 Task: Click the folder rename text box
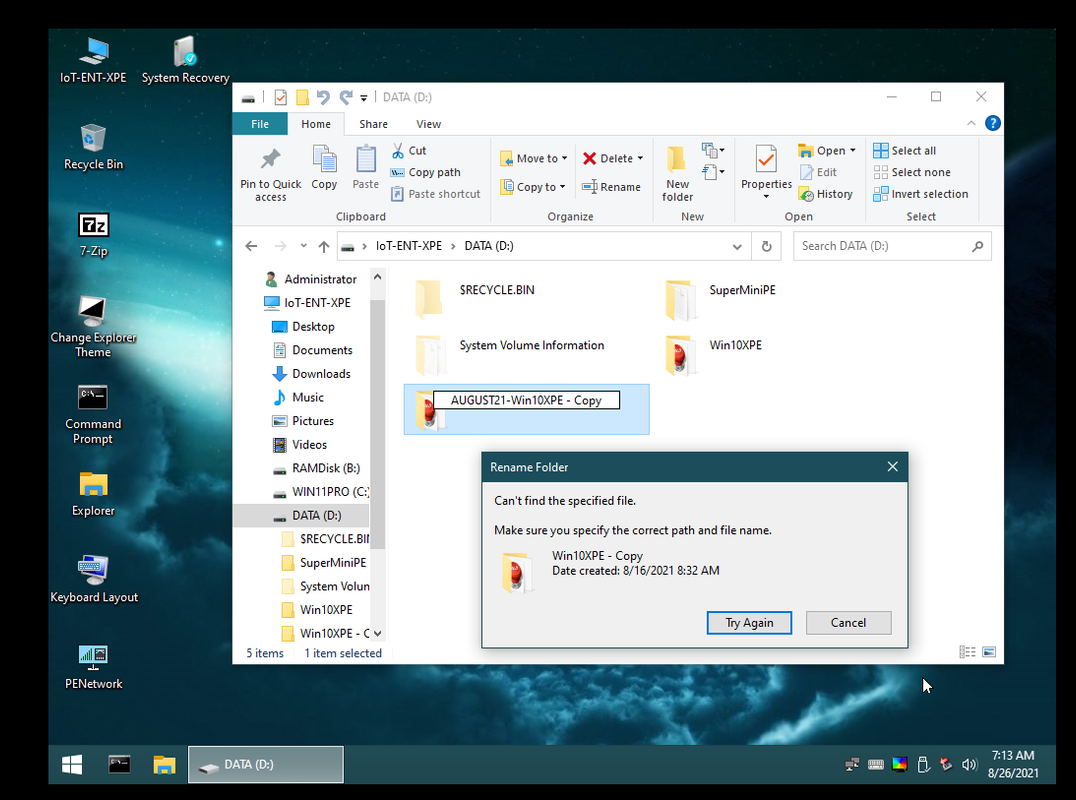(526, 400)
